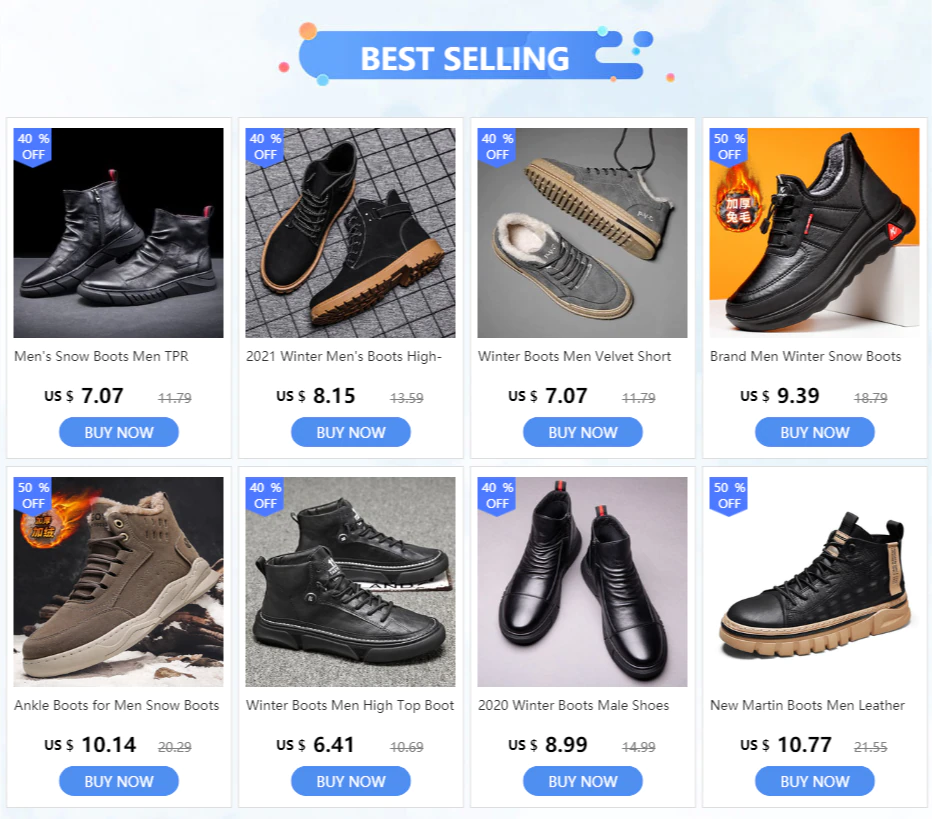Click the 40% OFF badge on 2020 Winter Boots Male Shoes
The width and height of the screenshot is (932, 819).
(x=497, y=496)
